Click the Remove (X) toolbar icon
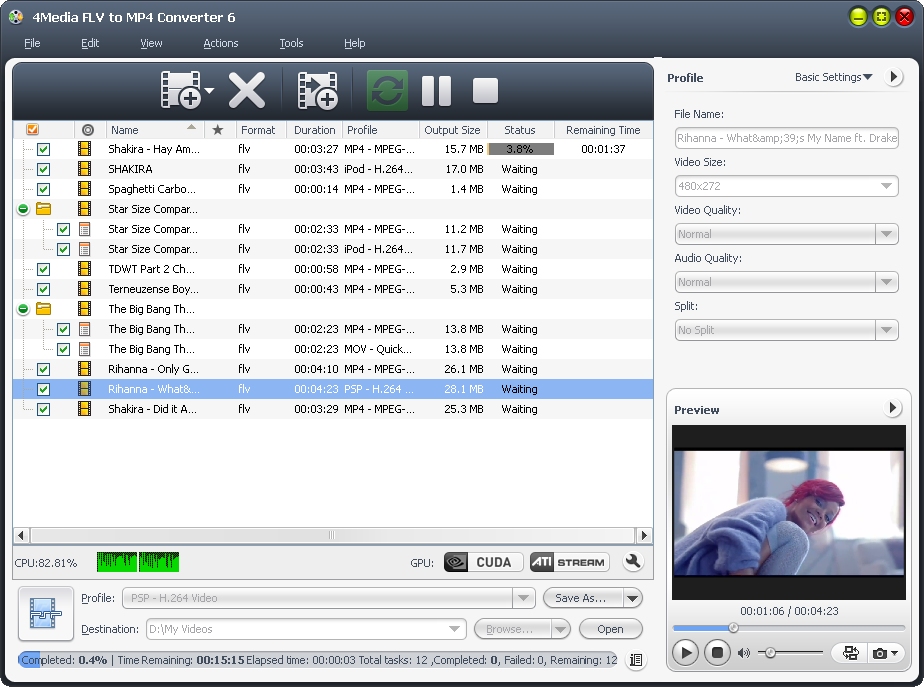 (246, 90)
